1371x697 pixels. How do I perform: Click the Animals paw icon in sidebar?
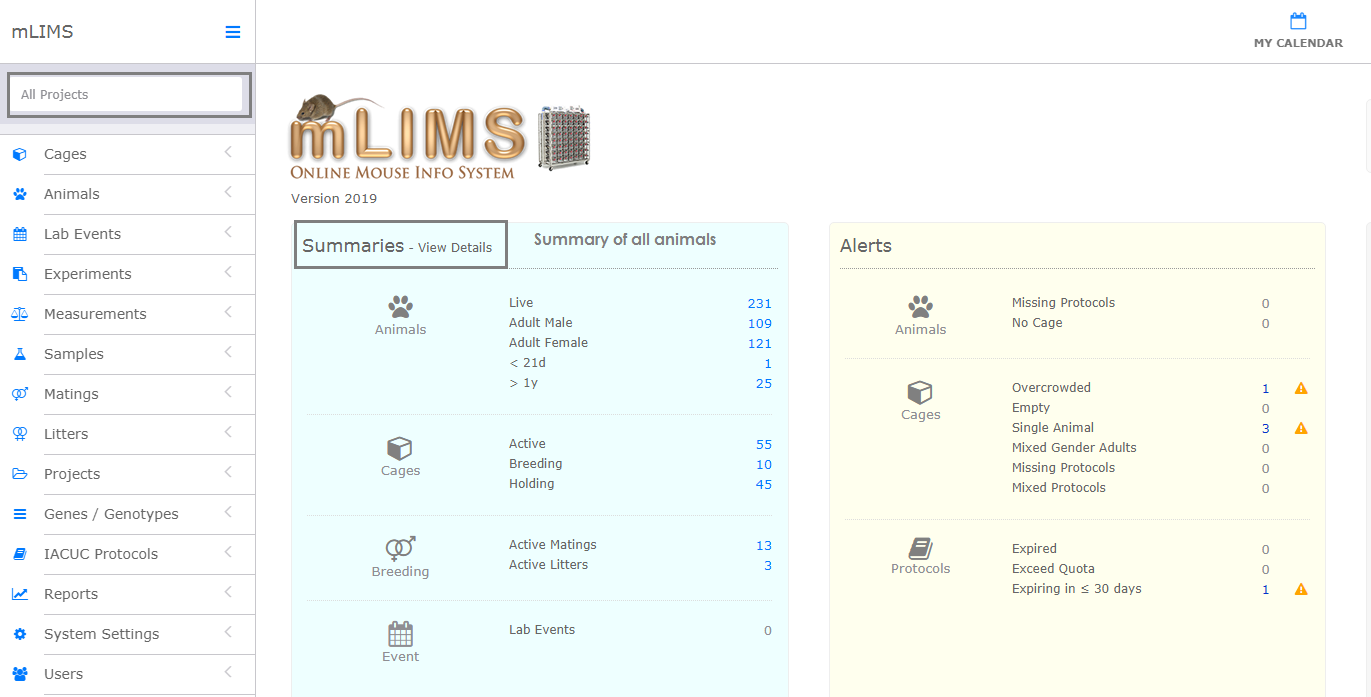(19, 194)
